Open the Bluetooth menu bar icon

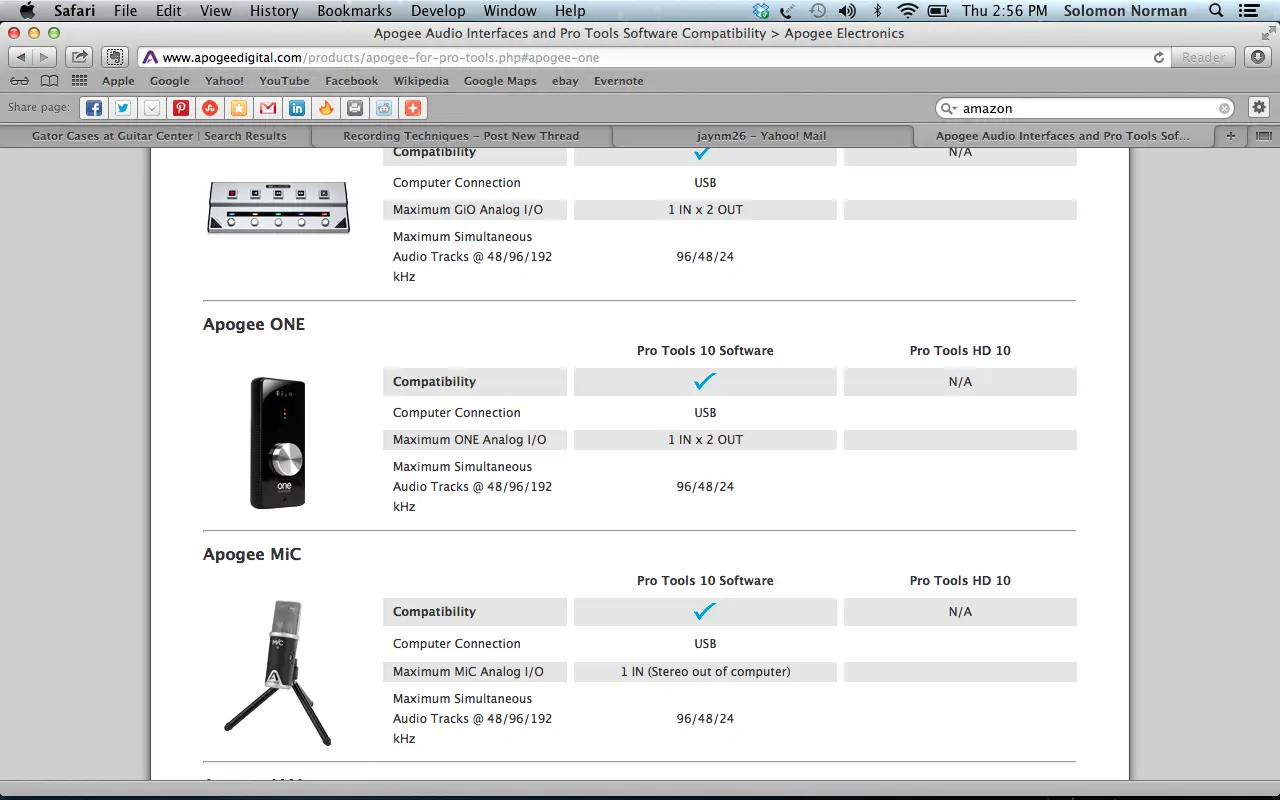pyautogui.click(x=877, y=11)
